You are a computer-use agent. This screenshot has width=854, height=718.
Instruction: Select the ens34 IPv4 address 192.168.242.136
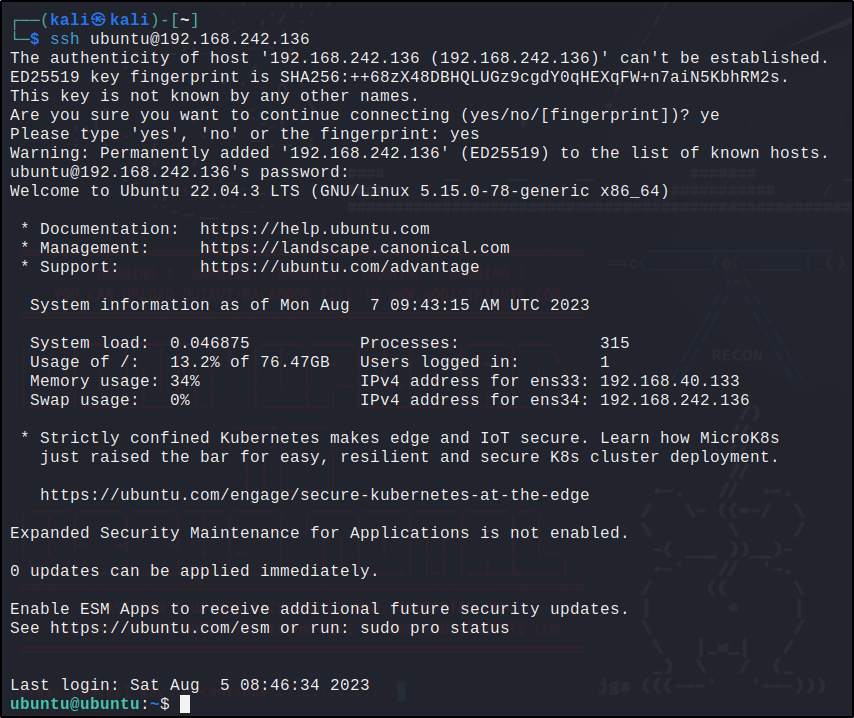pos(674,400)
